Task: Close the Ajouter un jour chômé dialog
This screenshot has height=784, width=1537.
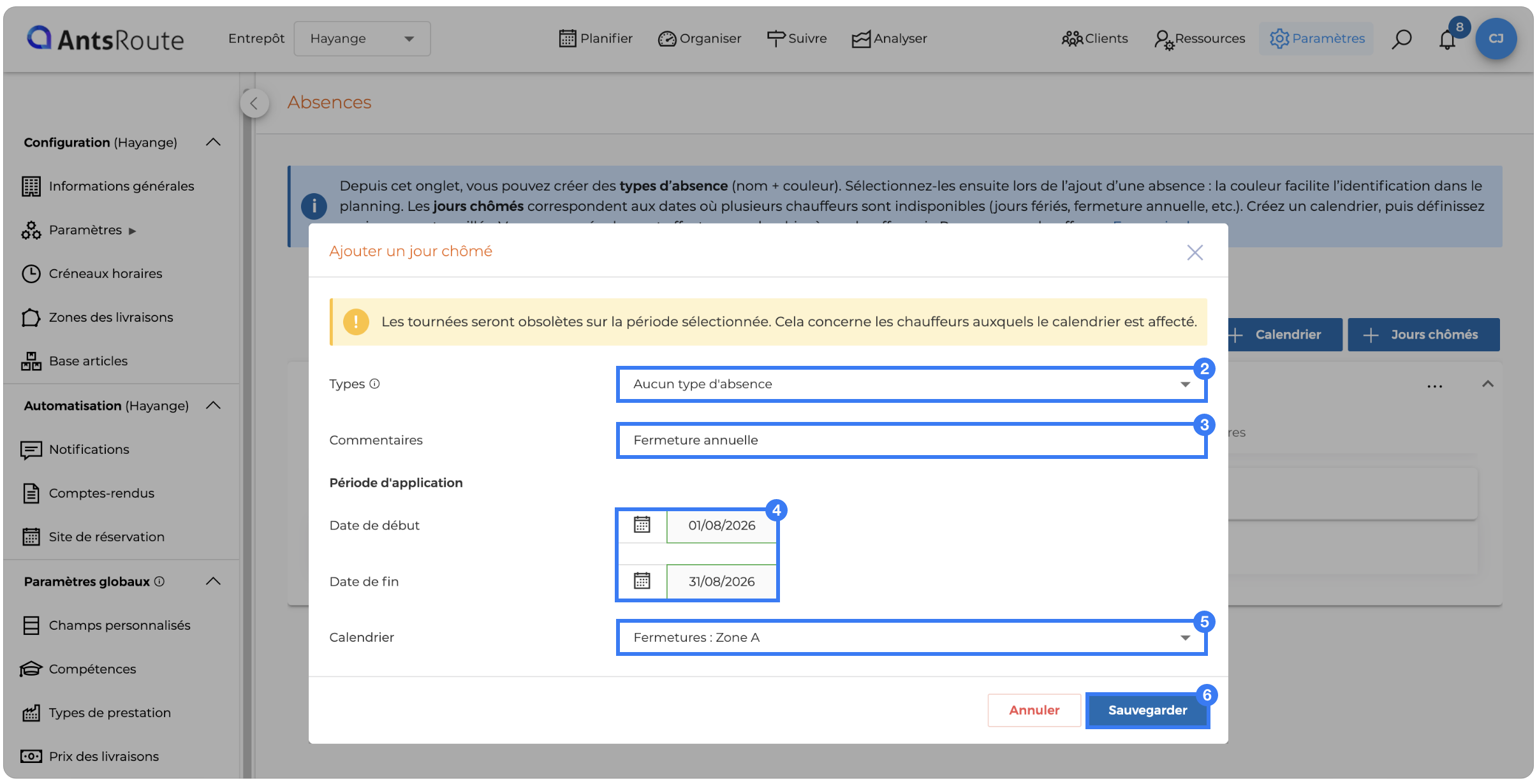Action: coord(1195,252)
